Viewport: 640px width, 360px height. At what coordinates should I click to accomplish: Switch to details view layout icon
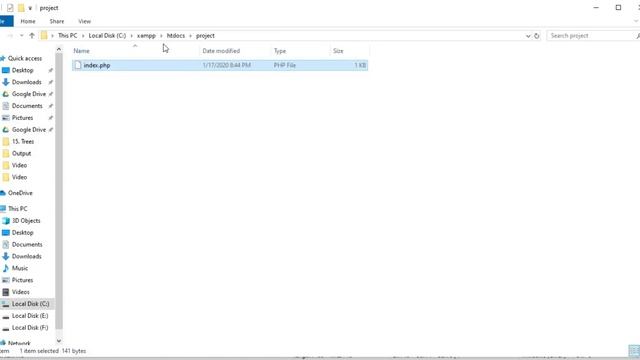click(633, 351)
